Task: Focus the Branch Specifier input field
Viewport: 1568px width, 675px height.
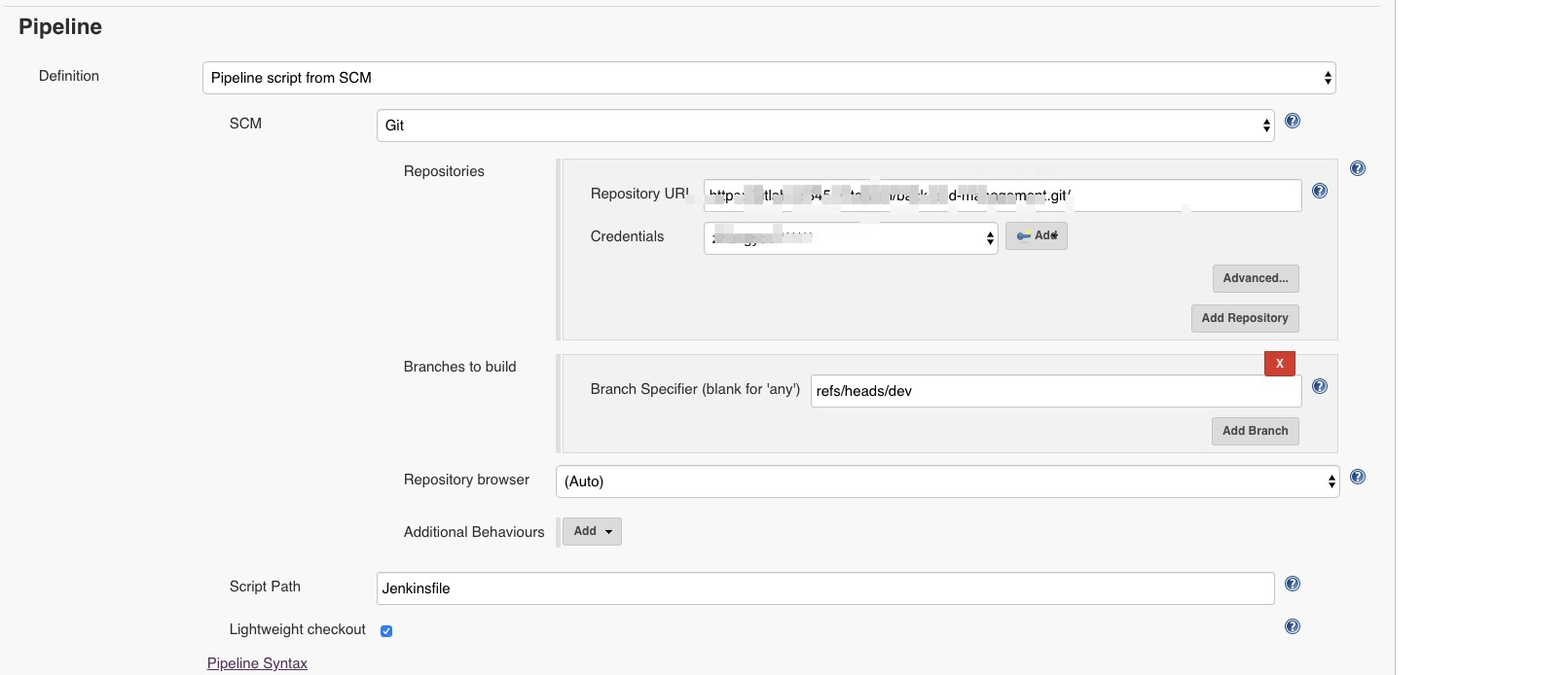Action: (1056, 391)
